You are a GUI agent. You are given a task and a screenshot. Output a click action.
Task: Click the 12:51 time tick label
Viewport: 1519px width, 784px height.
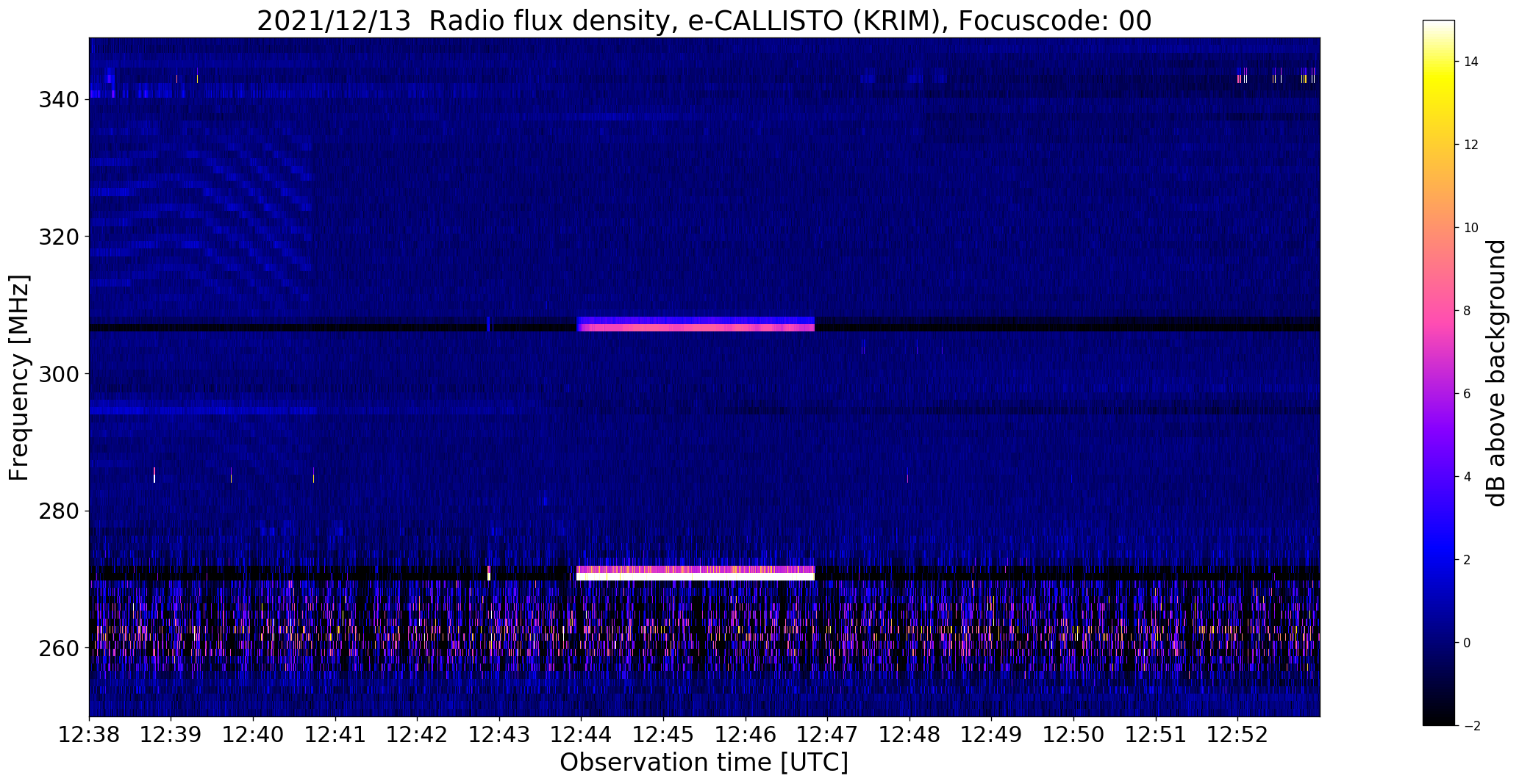pos(1156,735)
